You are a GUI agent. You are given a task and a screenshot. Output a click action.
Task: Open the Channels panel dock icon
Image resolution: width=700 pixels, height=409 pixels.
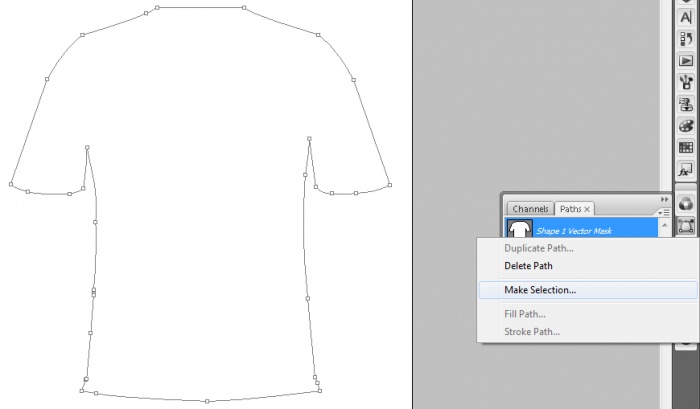[686, 204]
